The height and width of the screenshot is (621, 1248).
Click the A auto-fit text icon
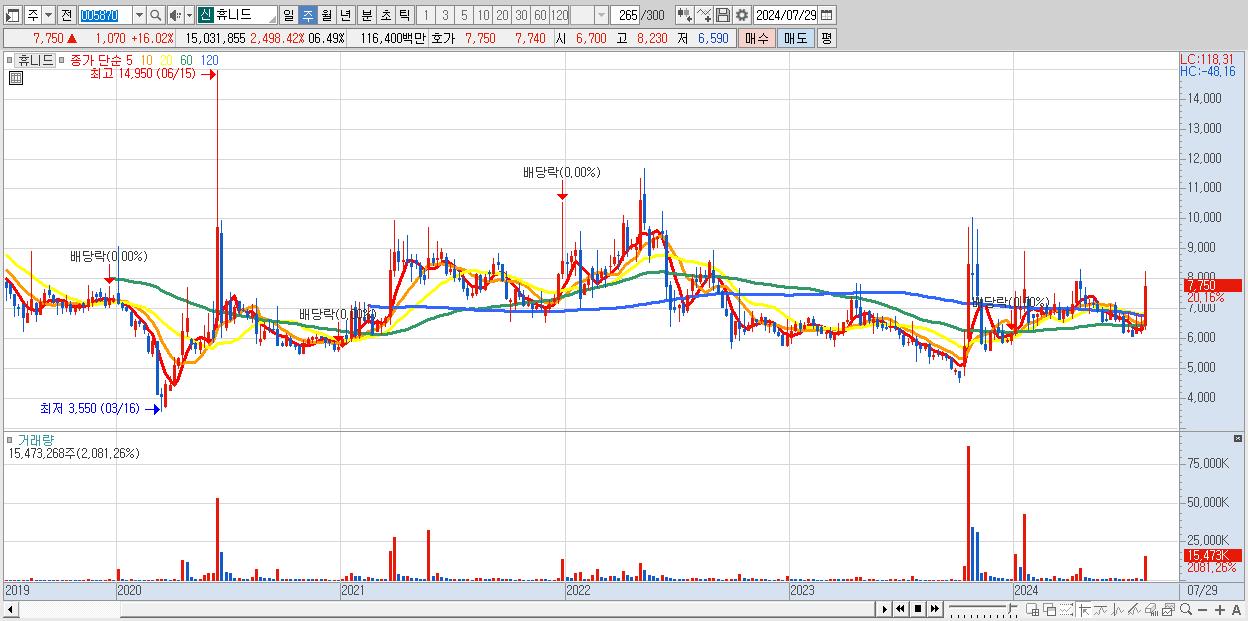1236,610
